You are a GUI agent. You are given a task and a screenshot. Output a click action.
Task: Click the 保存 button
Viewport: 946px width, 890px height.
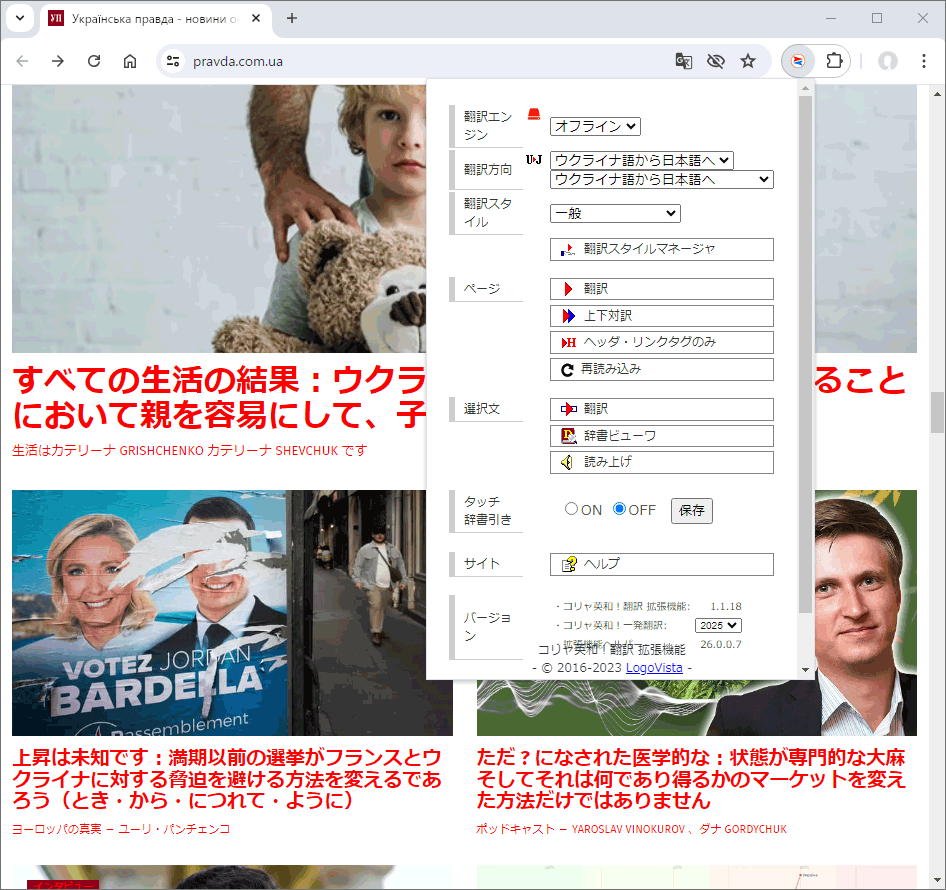691,510
